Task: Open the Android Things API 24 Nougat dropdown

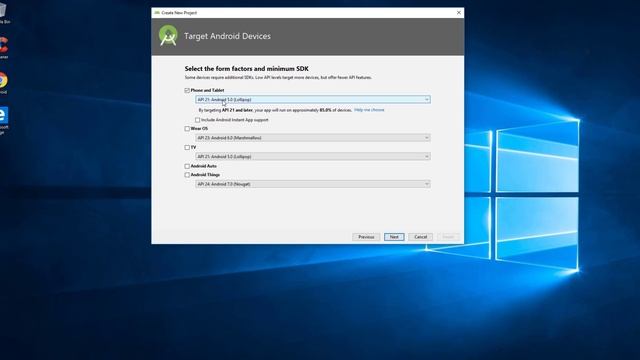Action: tap(313, 184)
